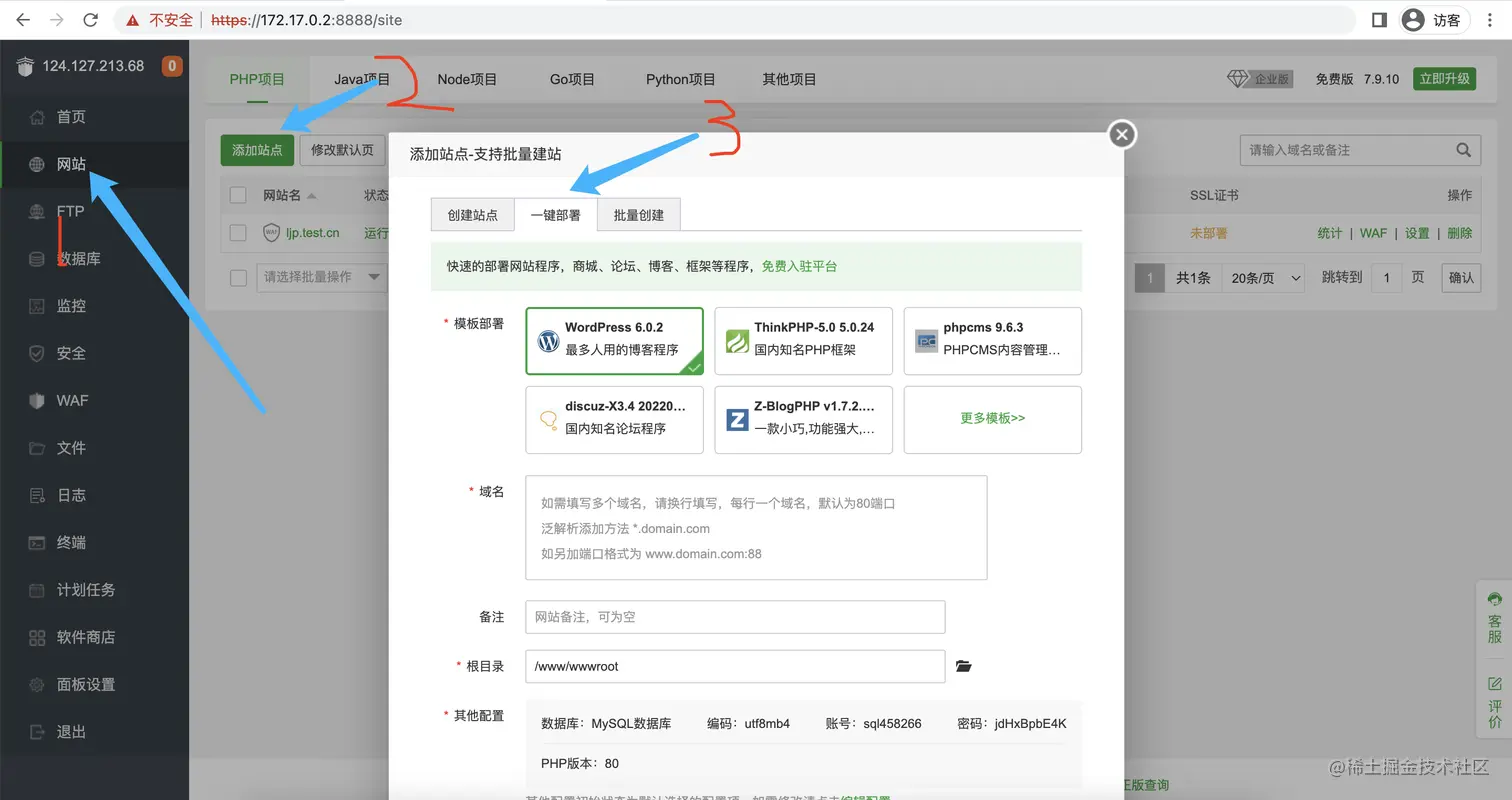
Task: Switch to the Java项目 tab
Action: (362, 79)
